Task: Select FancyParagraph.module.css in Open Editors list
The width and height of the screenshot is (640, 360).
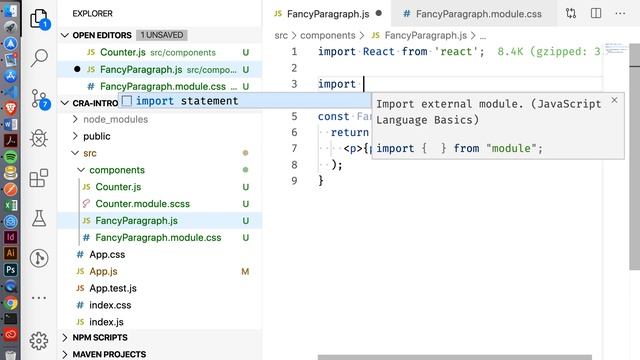Action: [160, 87]
